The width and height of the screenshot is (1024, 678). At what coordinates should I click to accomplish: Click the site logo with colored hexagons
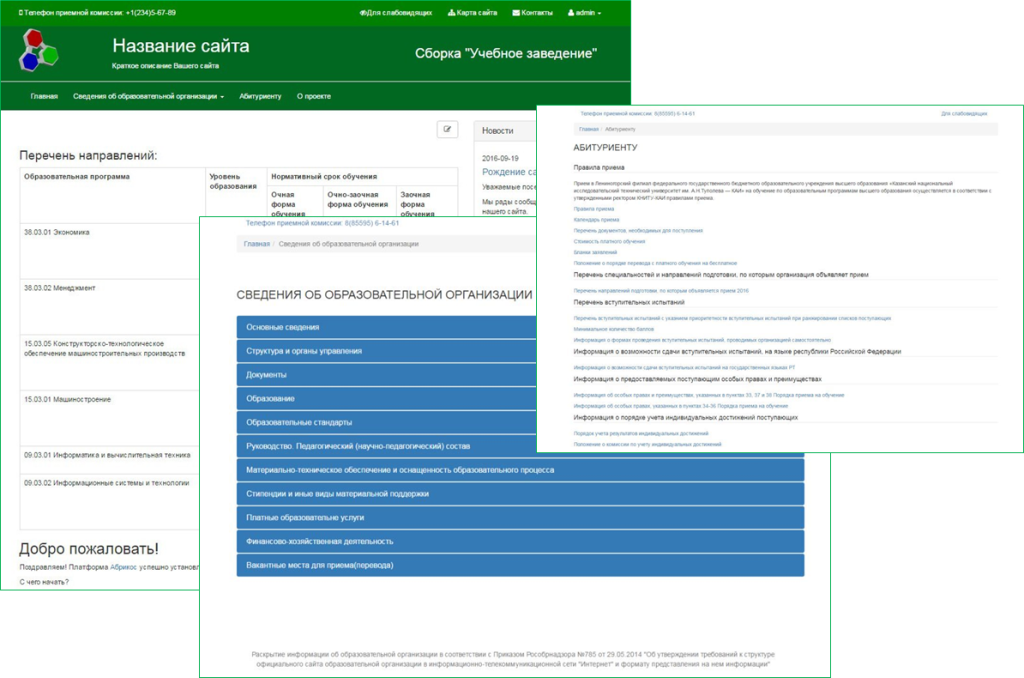[38, 51]
